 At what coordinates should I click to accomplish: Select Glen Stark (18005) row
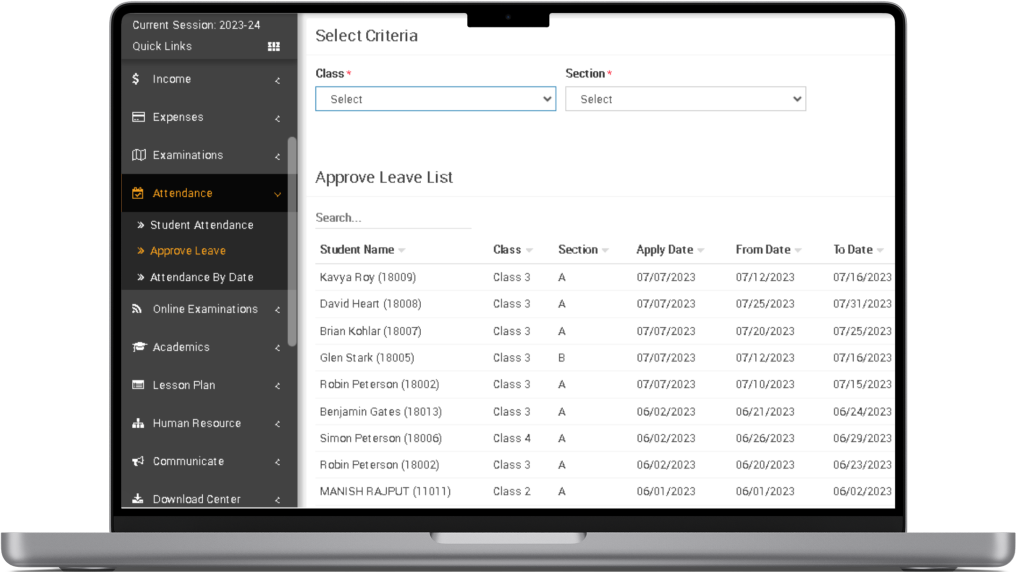(605, 358)
